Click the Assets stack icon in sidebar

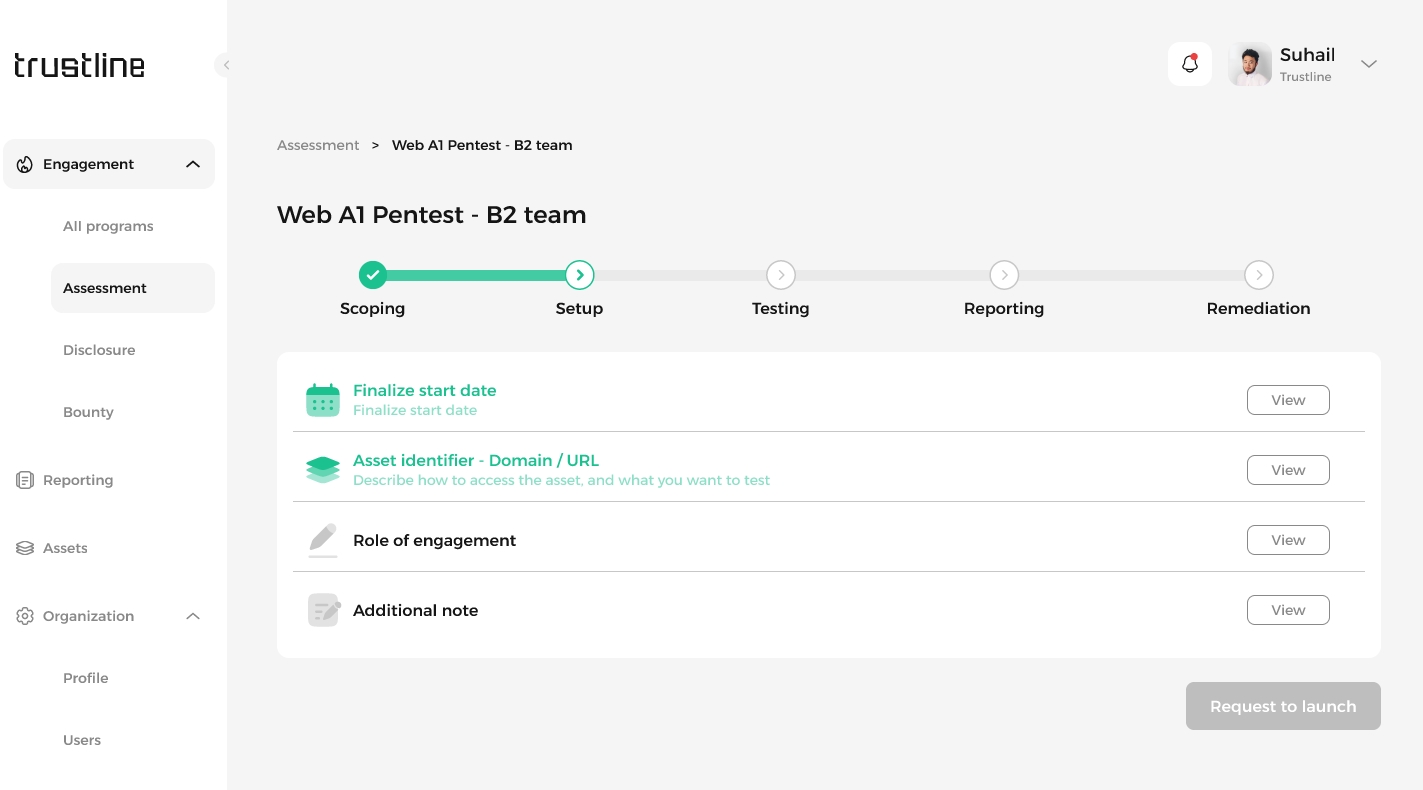pos(25,549)
